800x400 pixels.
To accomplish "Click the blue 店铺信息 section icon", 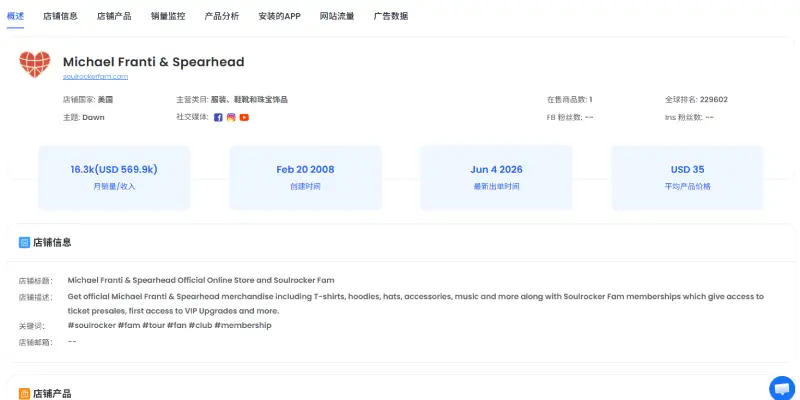I will [24, 242].
